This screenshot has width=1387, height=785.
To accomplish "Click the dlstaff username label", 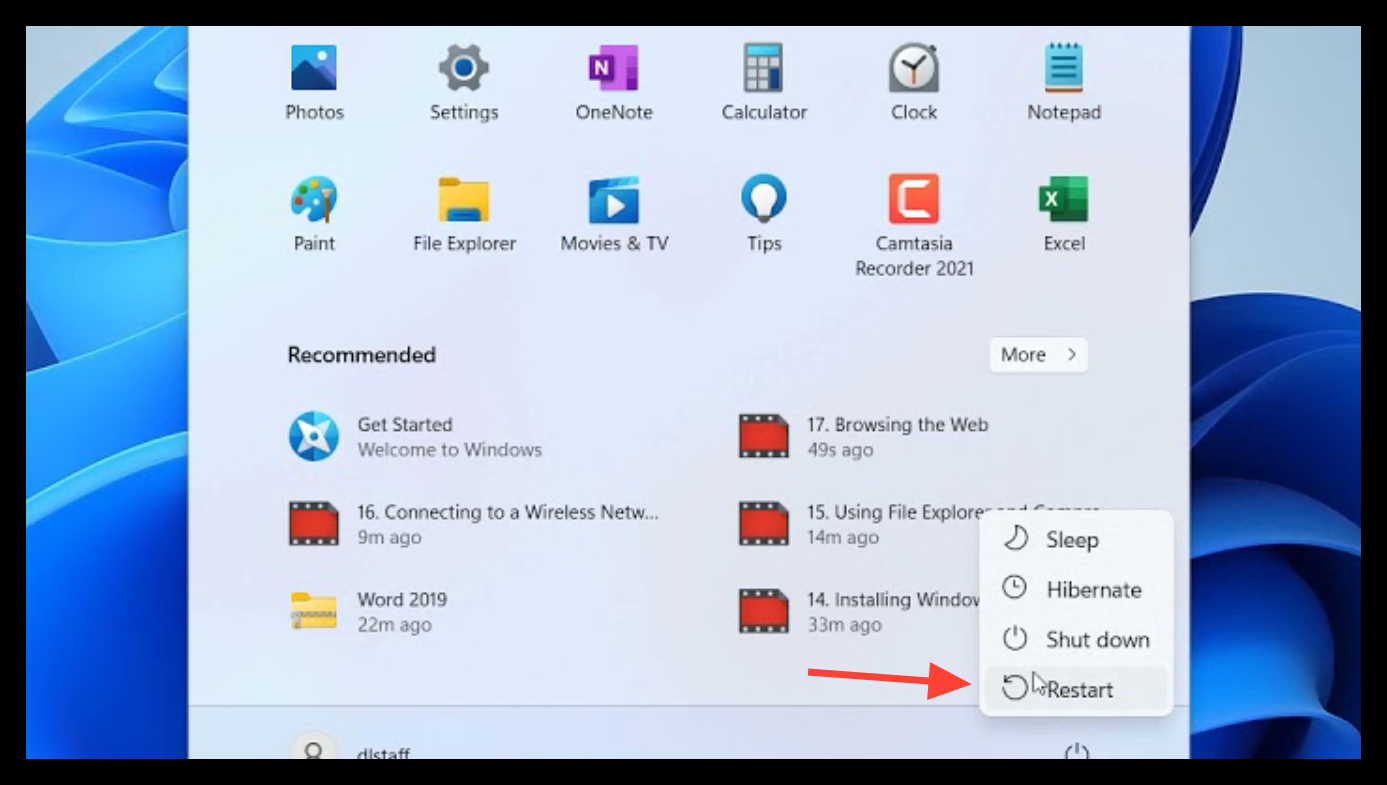I will pyautogui.click(x=384, y=754).
